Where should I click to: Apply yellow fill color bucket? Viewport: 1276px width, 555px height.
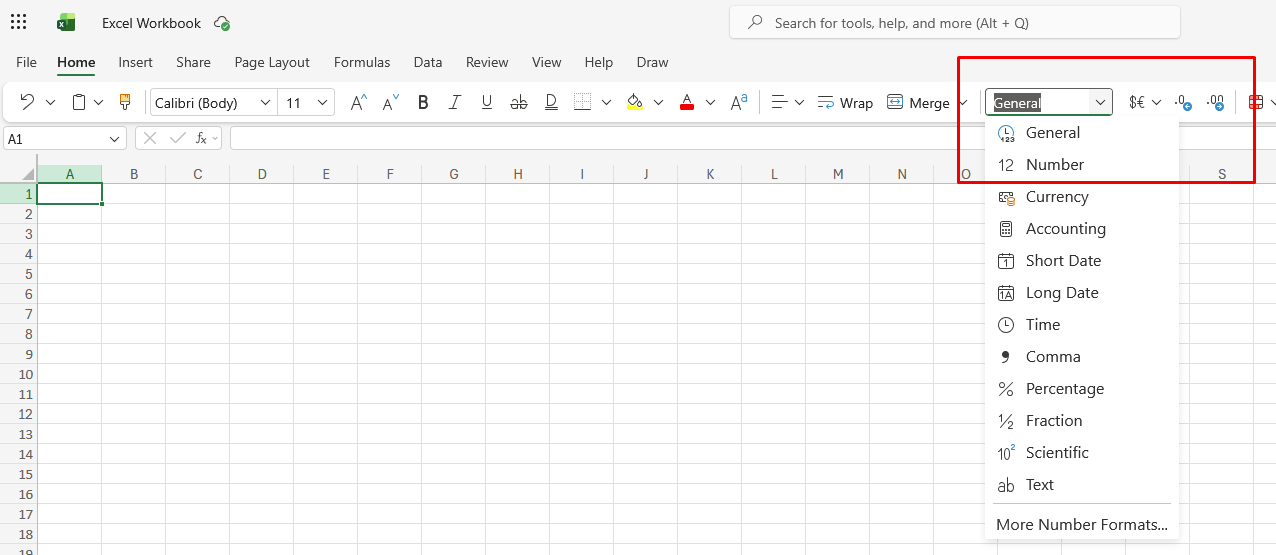(634, 102)
